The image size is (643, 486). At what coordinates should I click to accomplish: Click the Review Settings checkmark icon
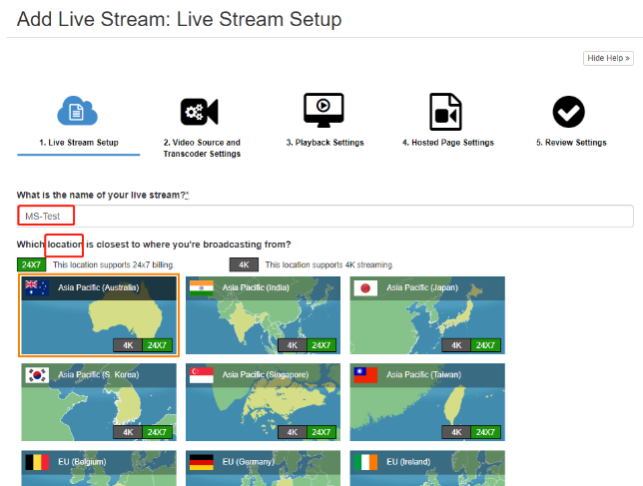click(569, 111)
